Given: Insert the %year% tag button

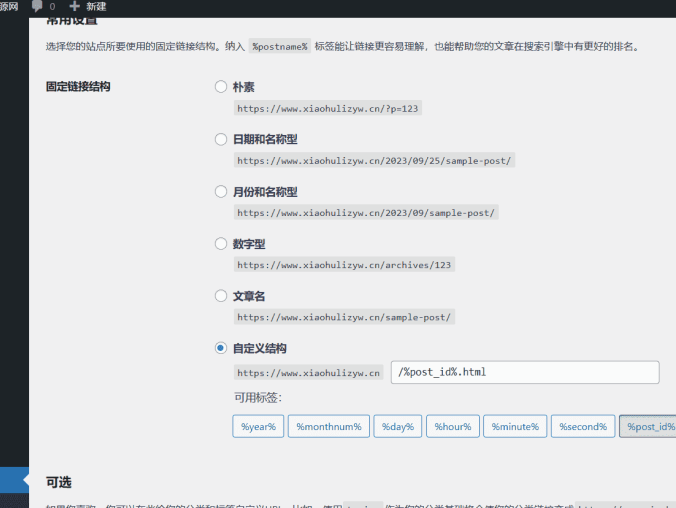Looking at the screenshot, I should point(258,426).
